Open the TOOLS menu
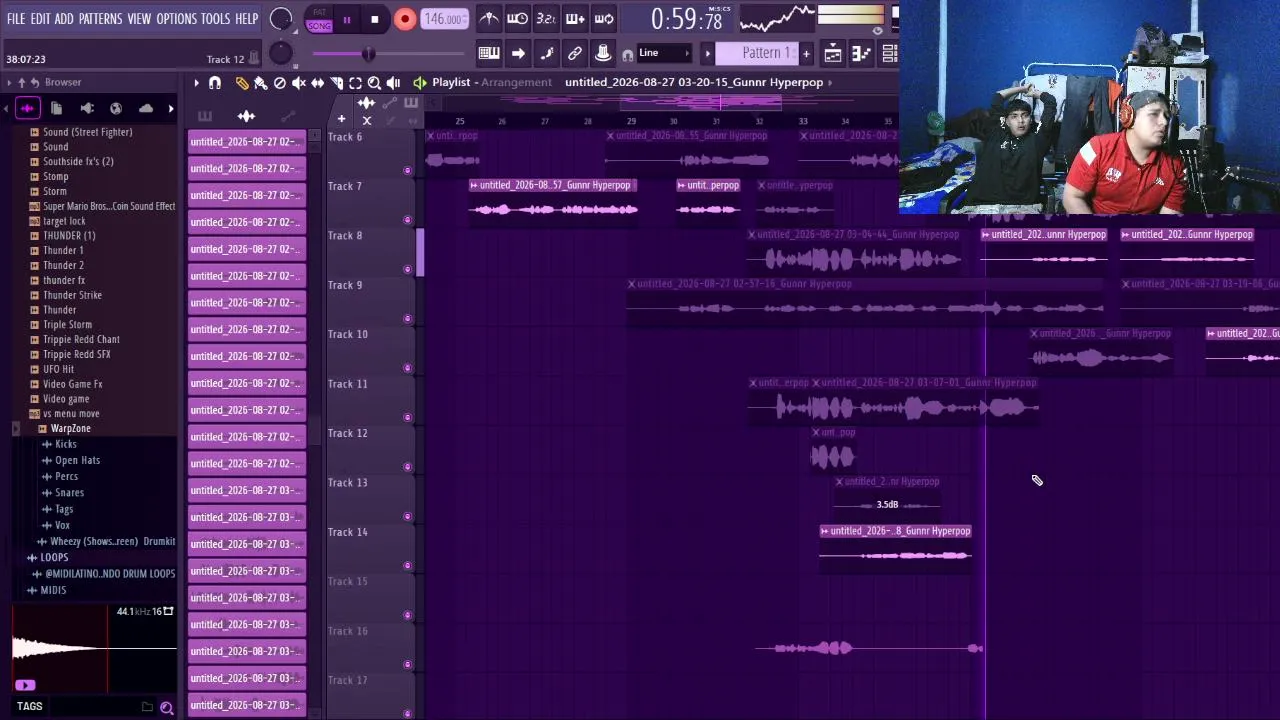Viewport: 1280px width, 720px height. point(215,19)
